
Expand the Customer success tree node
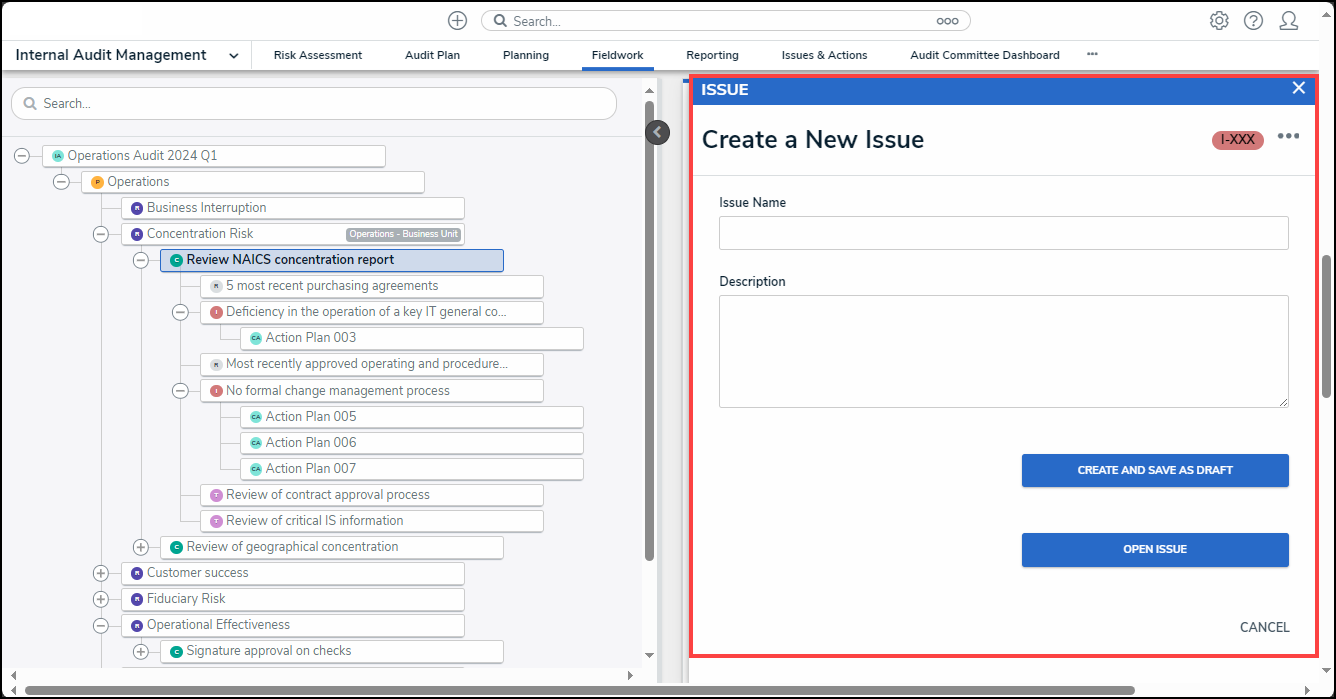pos(101,573)
